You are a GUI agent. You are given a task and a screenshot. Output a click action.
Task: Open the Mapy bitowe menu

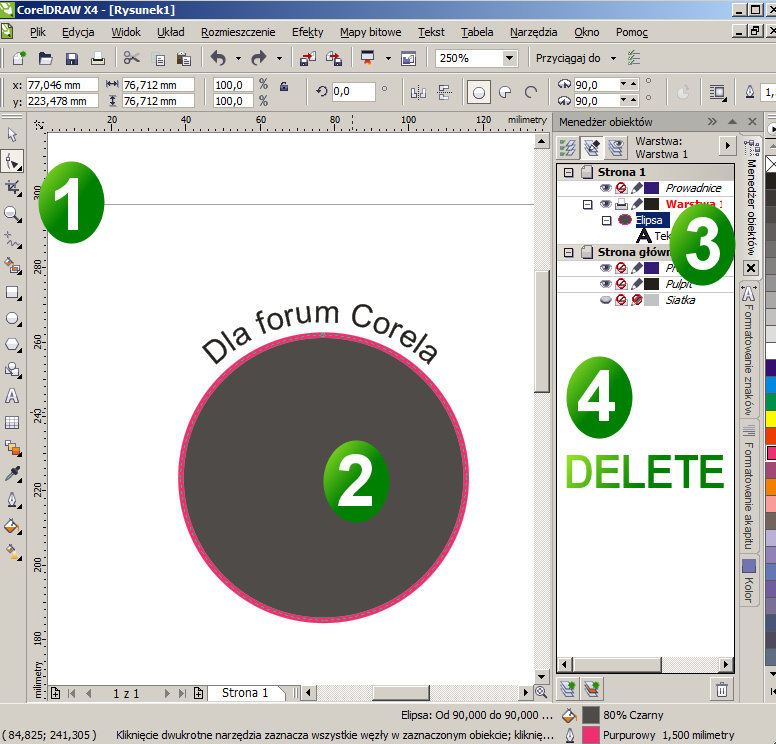[x=370, y=32]
